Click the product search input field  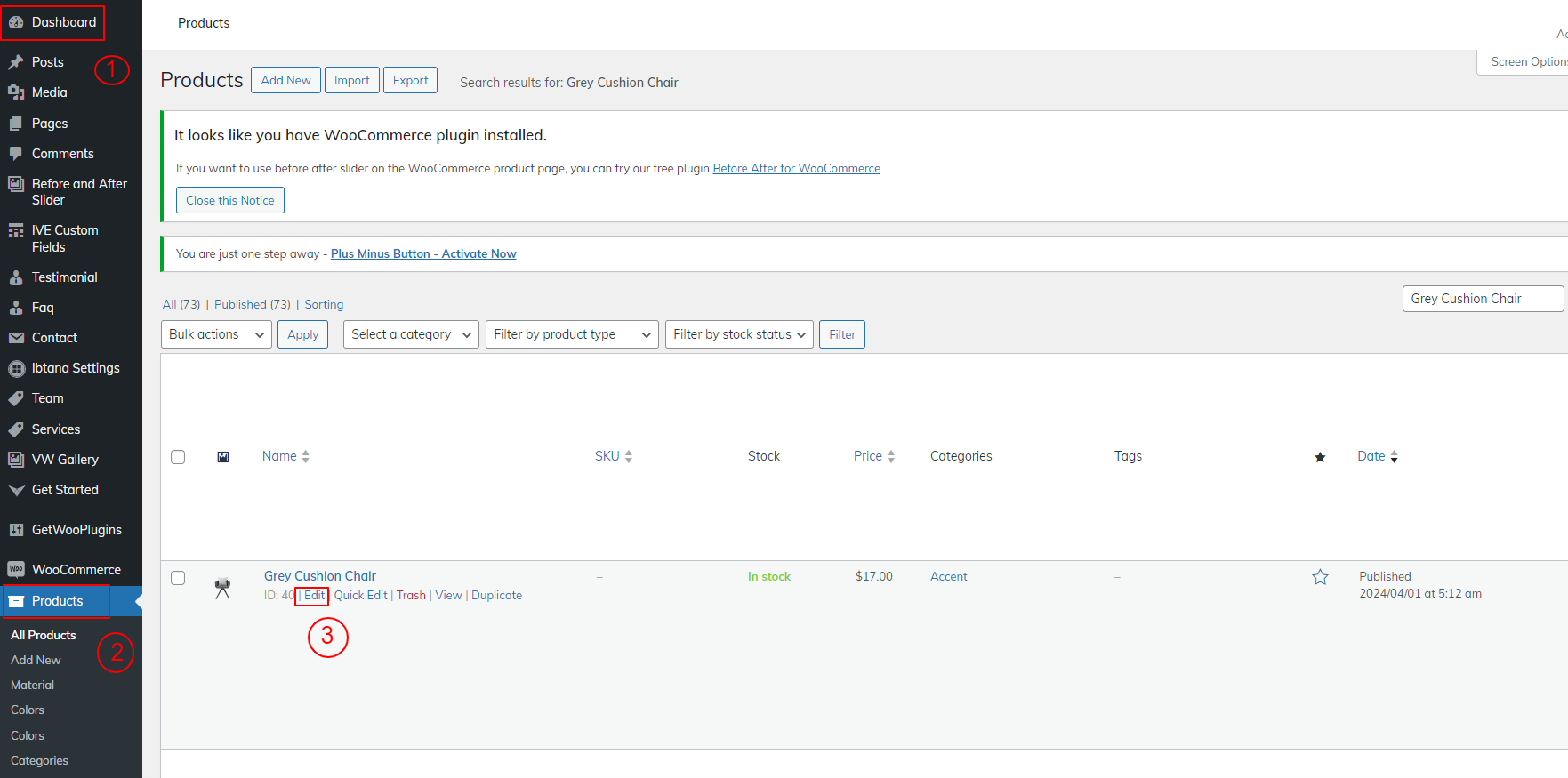click(1482, 299)
